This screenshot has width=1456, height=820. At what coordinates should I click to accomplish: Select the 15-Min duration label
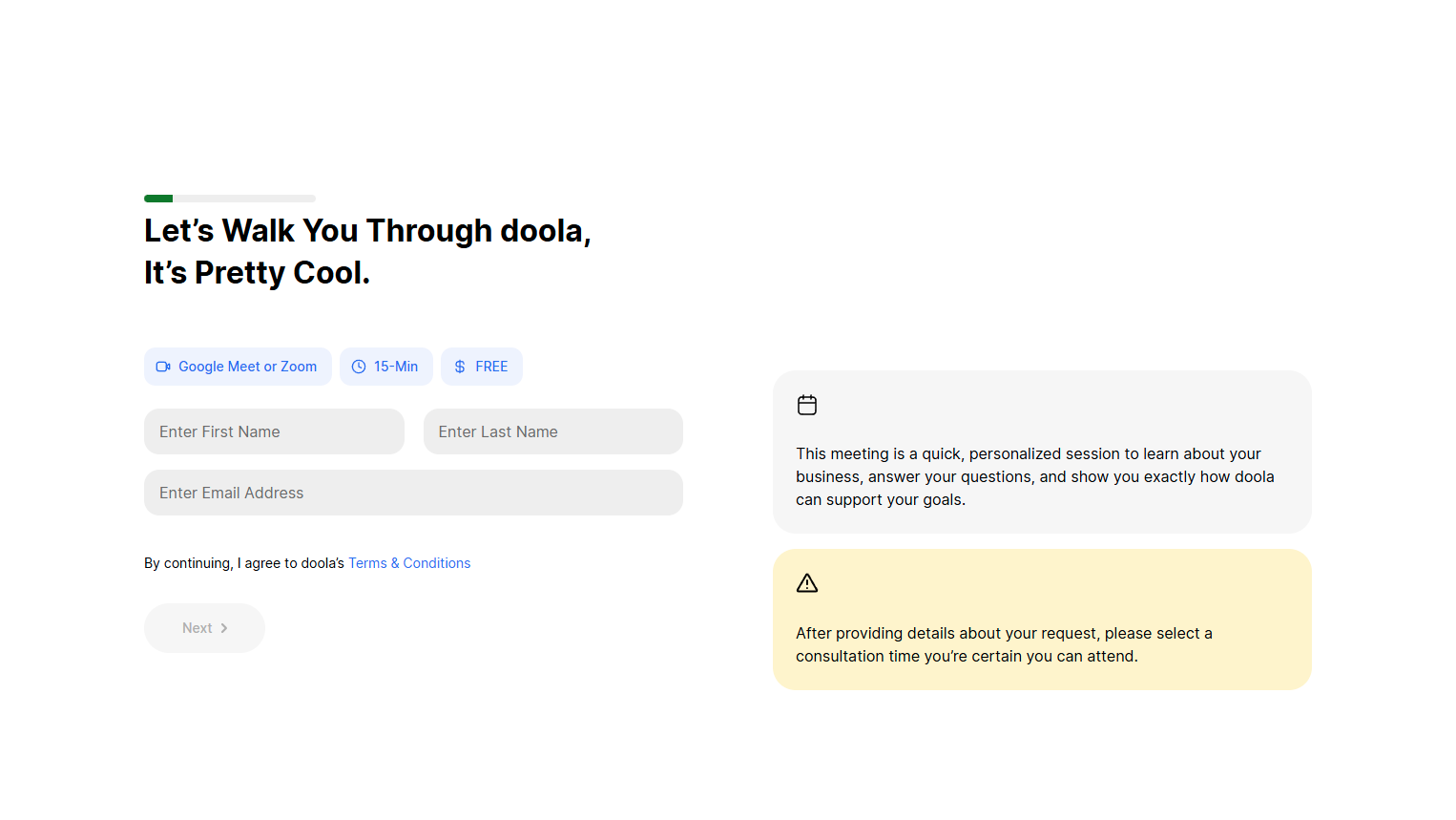[x=396, y=367]
